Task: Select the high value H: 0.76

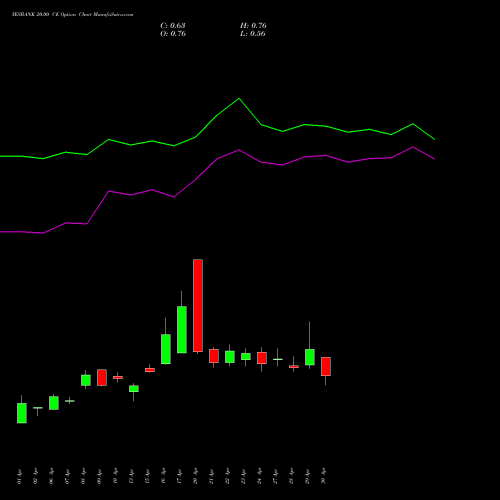Action: pyautogui.click(x=253, y=26)
